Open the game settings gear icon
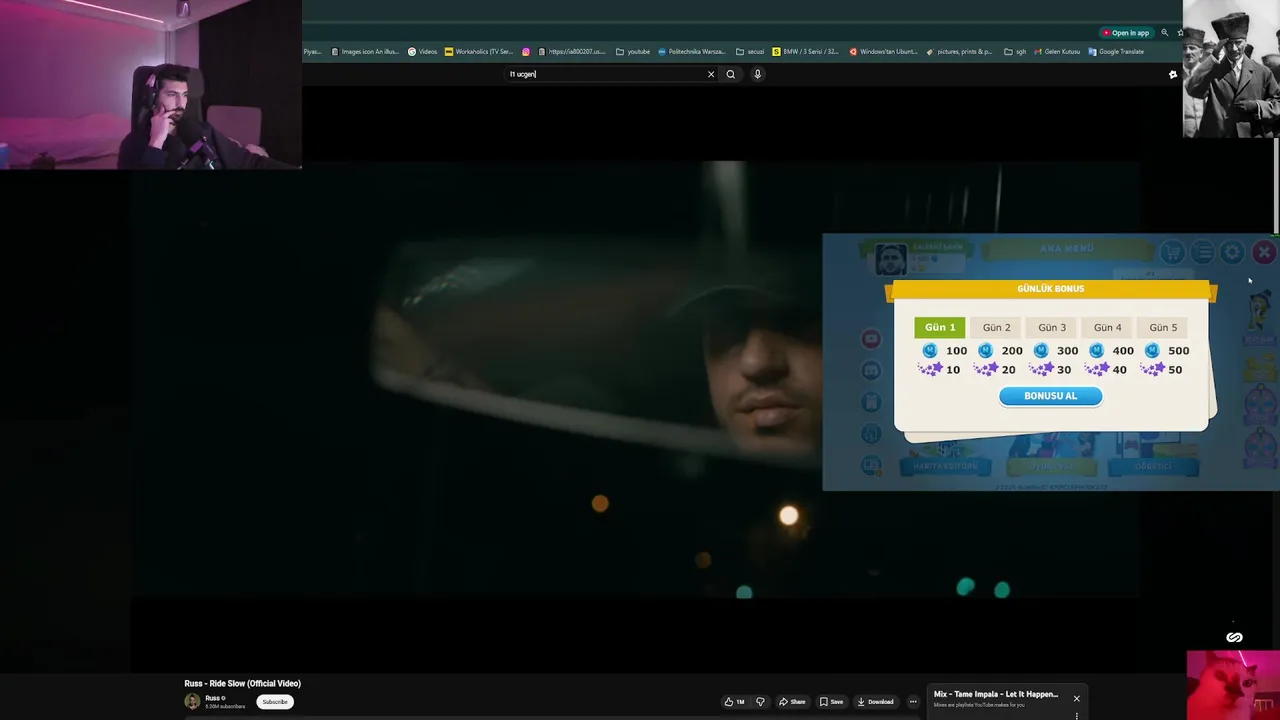The height and width of the screenshot is (720, 1280). [1232, 252]
